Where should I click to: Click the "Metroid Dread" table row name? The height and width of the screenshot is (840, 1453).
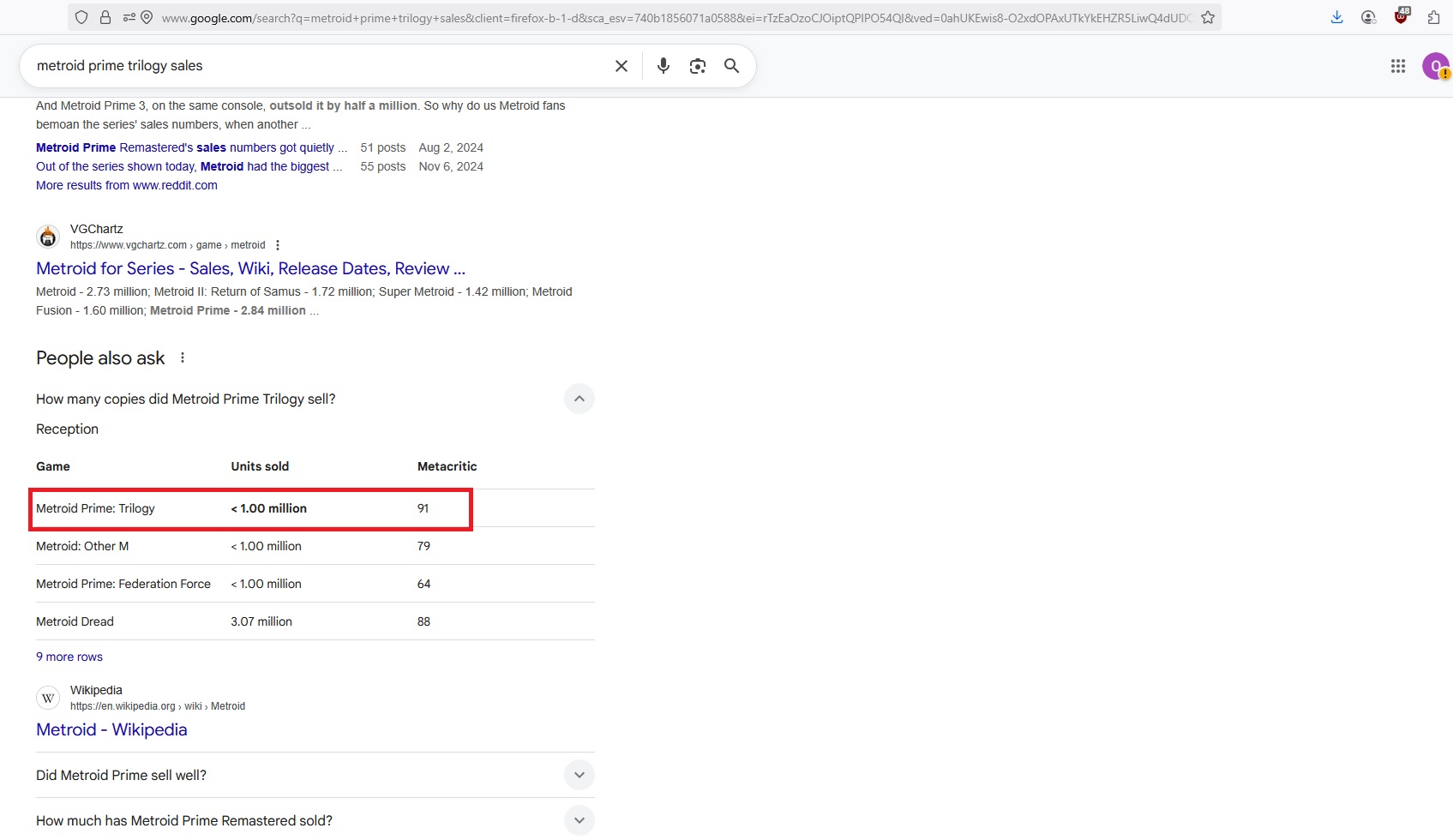(75, 621)
